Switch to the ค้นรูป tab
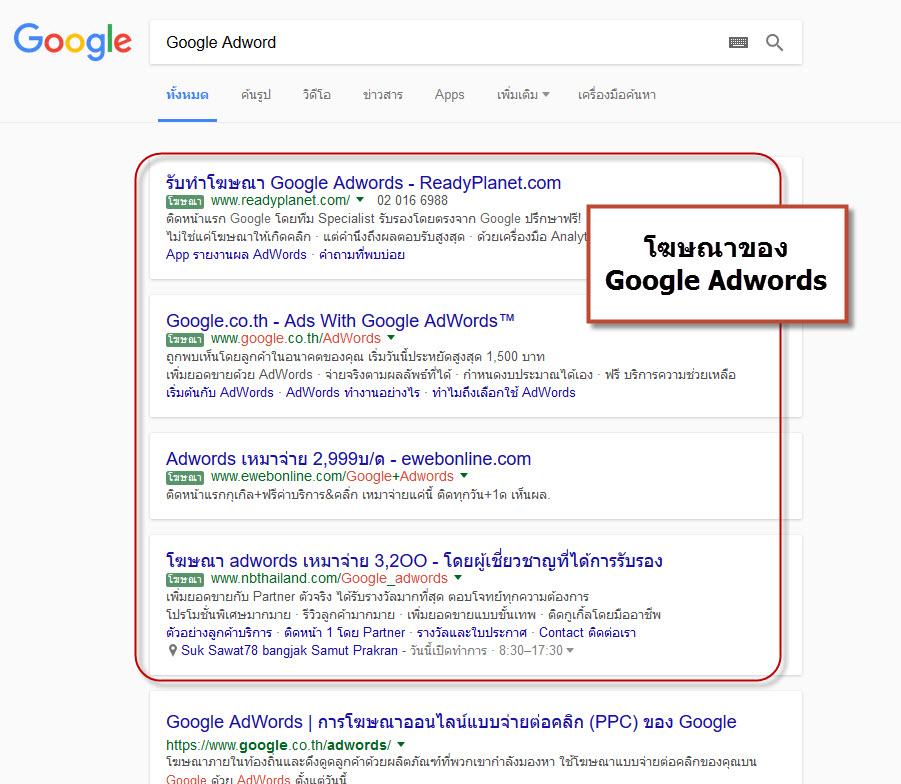The height and width of the screenshot is (784, 901). (255, 95)
